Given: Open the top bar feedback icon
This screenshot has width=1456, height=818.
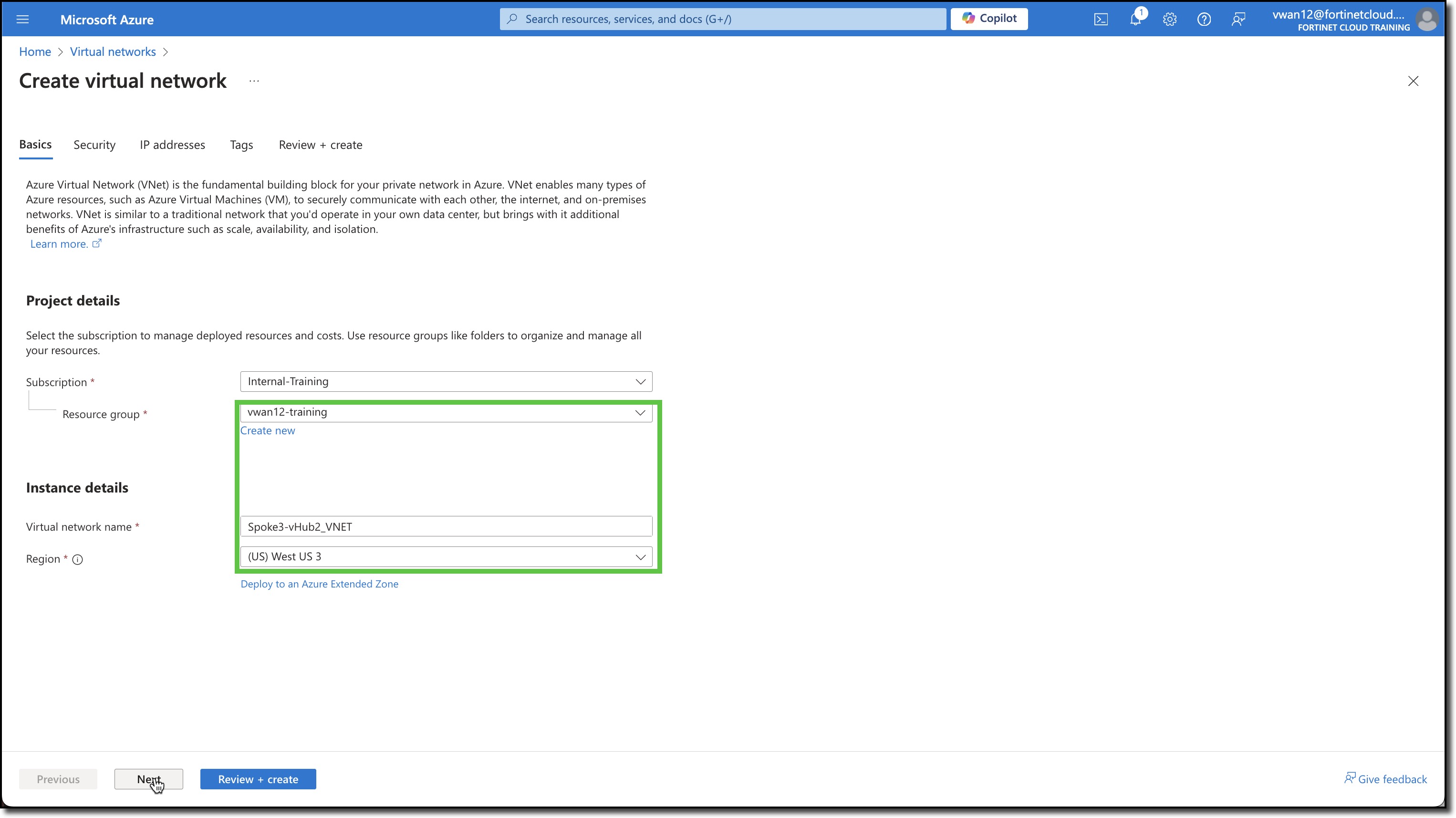Looking at the screenshot, I should coord(1238,19).
